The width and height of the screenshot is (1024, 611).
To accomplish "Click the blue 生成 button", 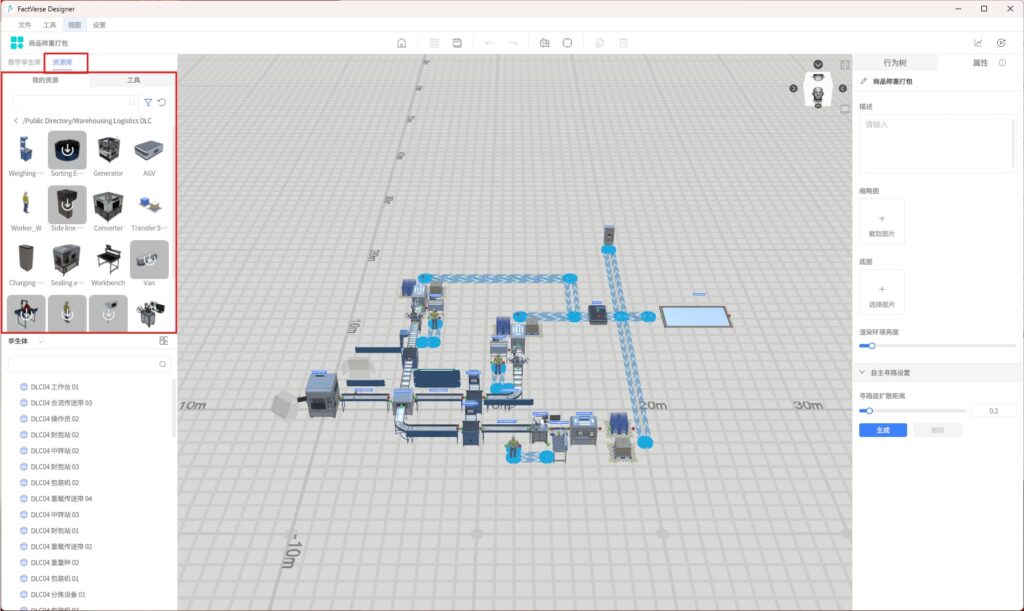I will [x=882, y=430].
